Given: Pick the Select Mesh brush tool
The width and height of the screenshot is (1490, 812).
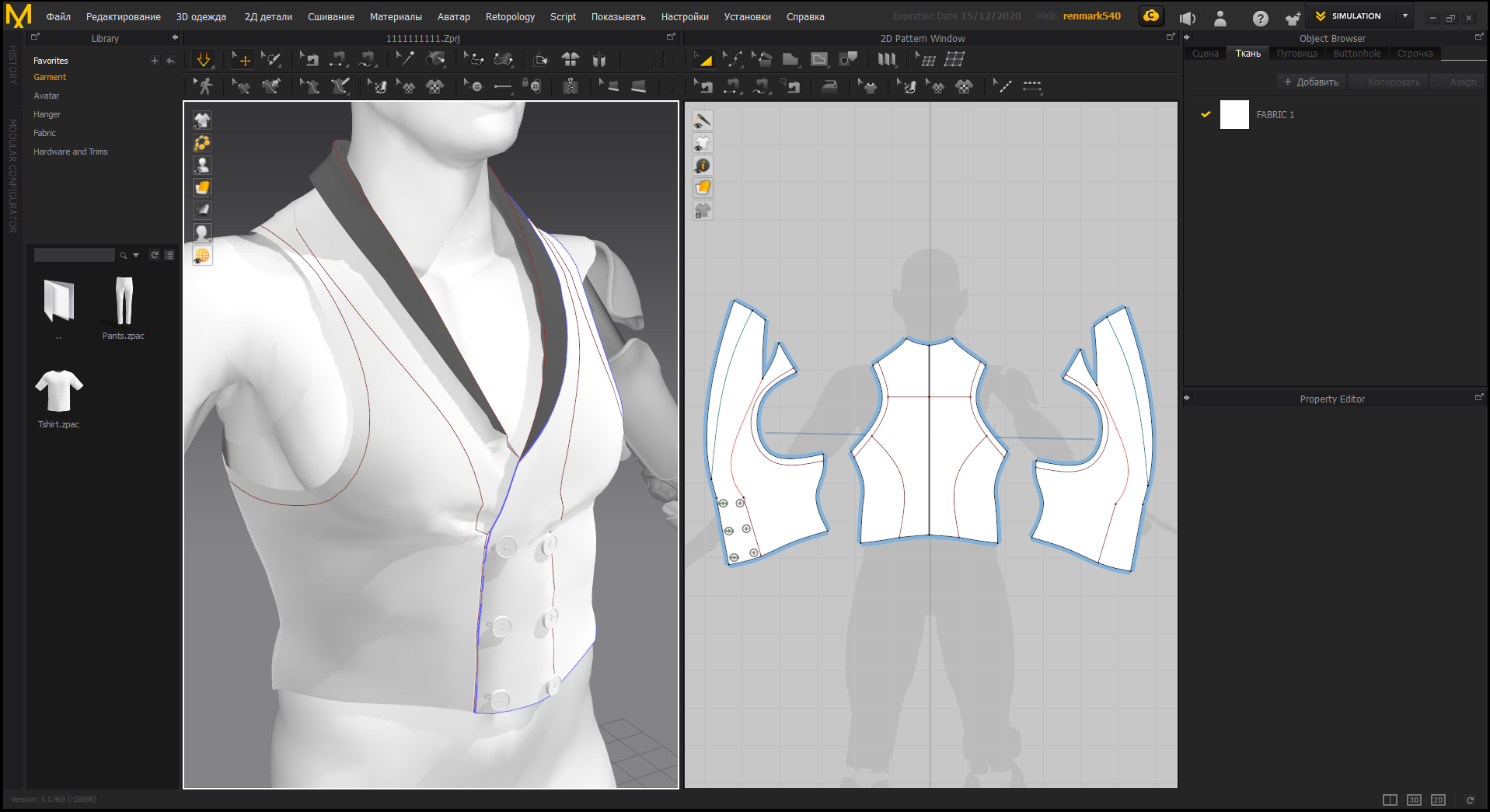Looking at the screenshot, I should click(x=271, y=60).
